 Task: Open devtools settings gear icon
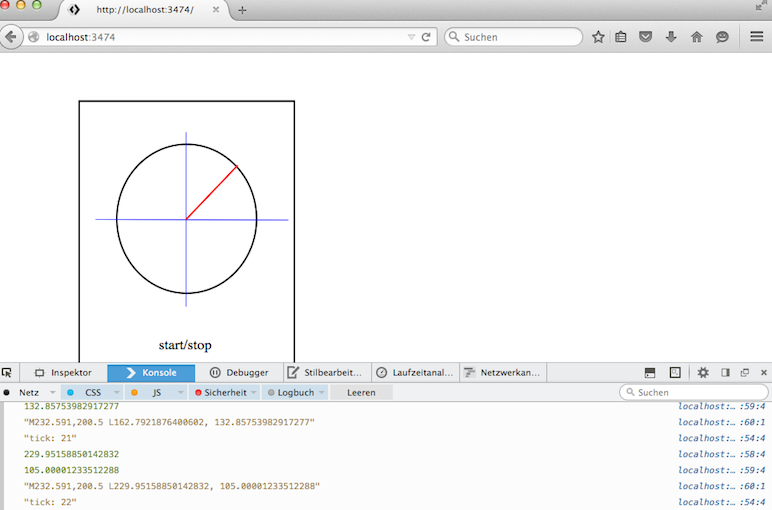tap(703, 372)
